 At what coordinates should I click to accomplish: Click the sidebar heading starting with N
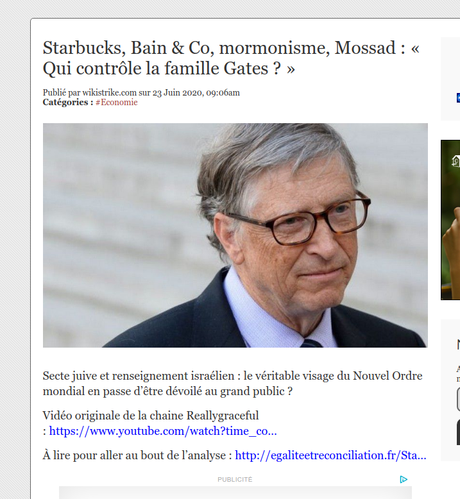458,344
